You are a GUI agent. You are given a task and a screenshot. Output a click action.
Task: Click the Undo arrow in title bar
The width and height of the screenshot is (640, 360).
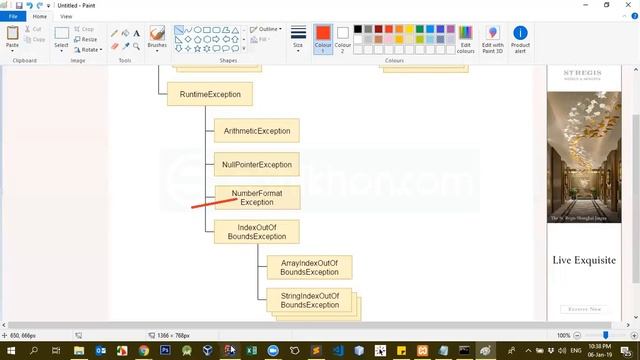tap(29, 6)
